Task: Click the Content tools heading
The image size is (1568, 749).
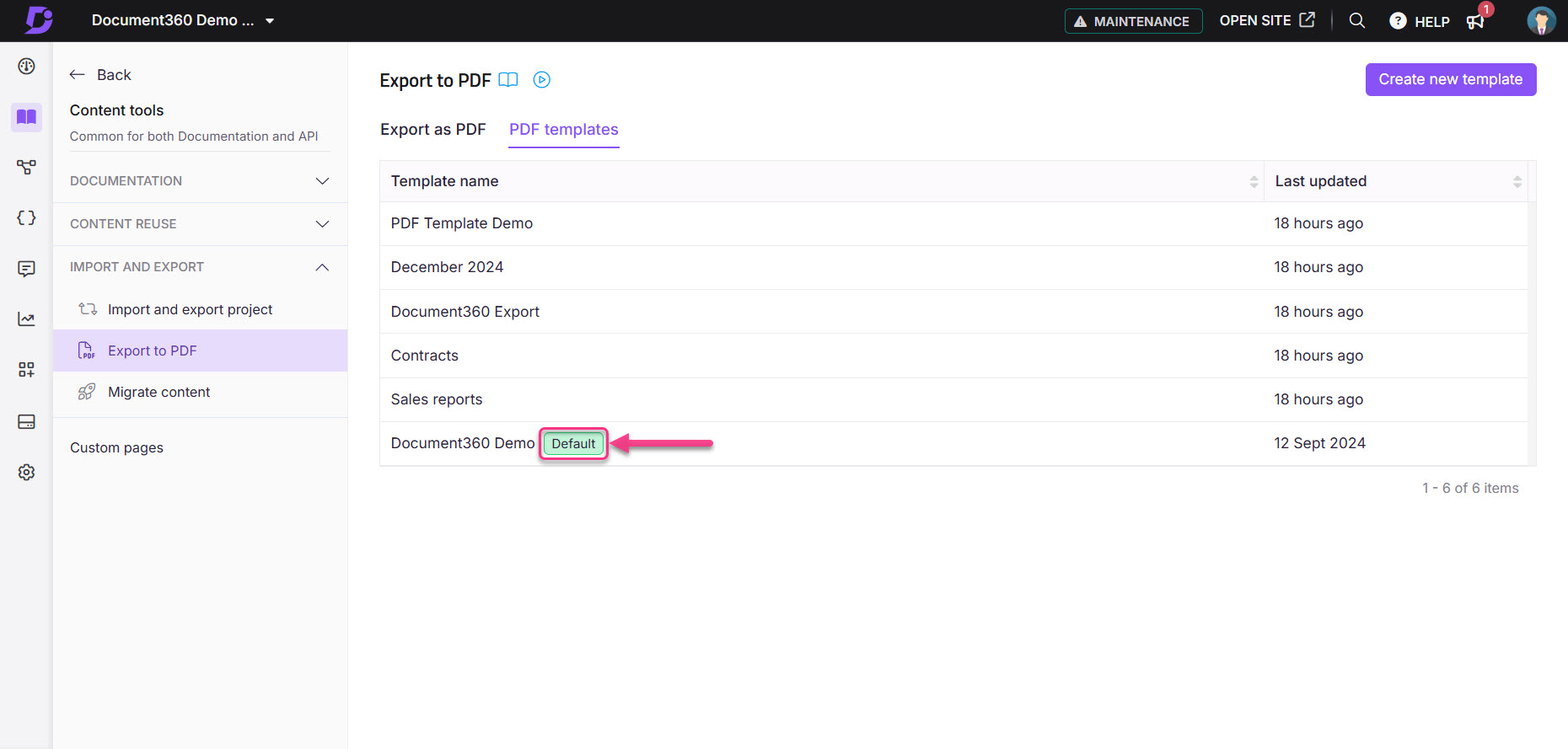Action: 116,110
